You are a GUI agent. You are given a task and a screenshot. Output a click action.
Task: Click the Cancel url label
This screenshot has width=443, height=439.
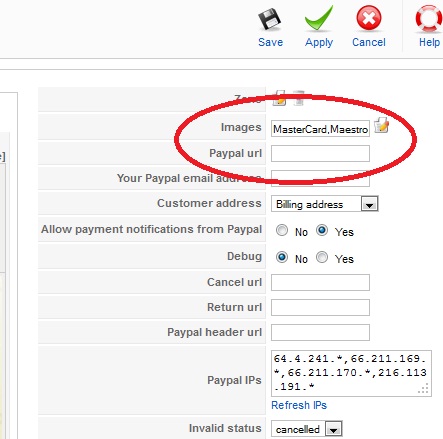234,282
